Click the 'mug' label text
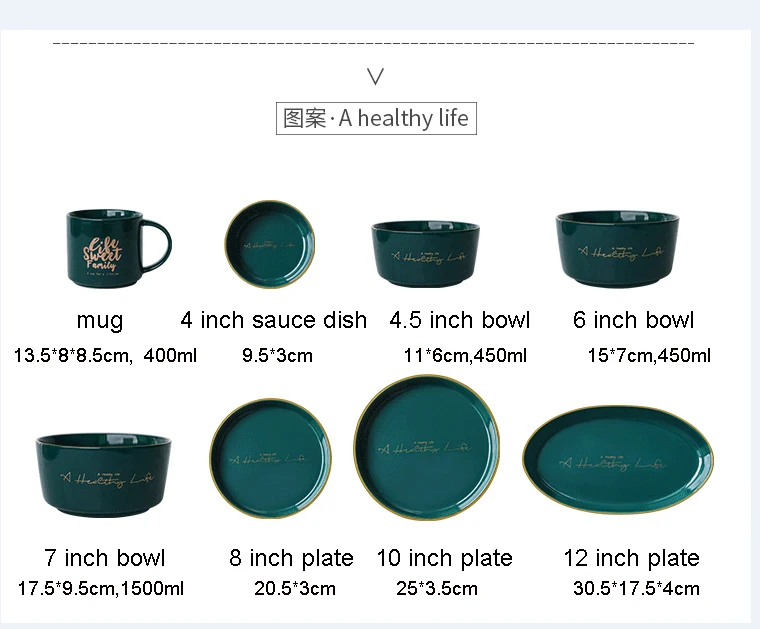 tap(100, 321)
